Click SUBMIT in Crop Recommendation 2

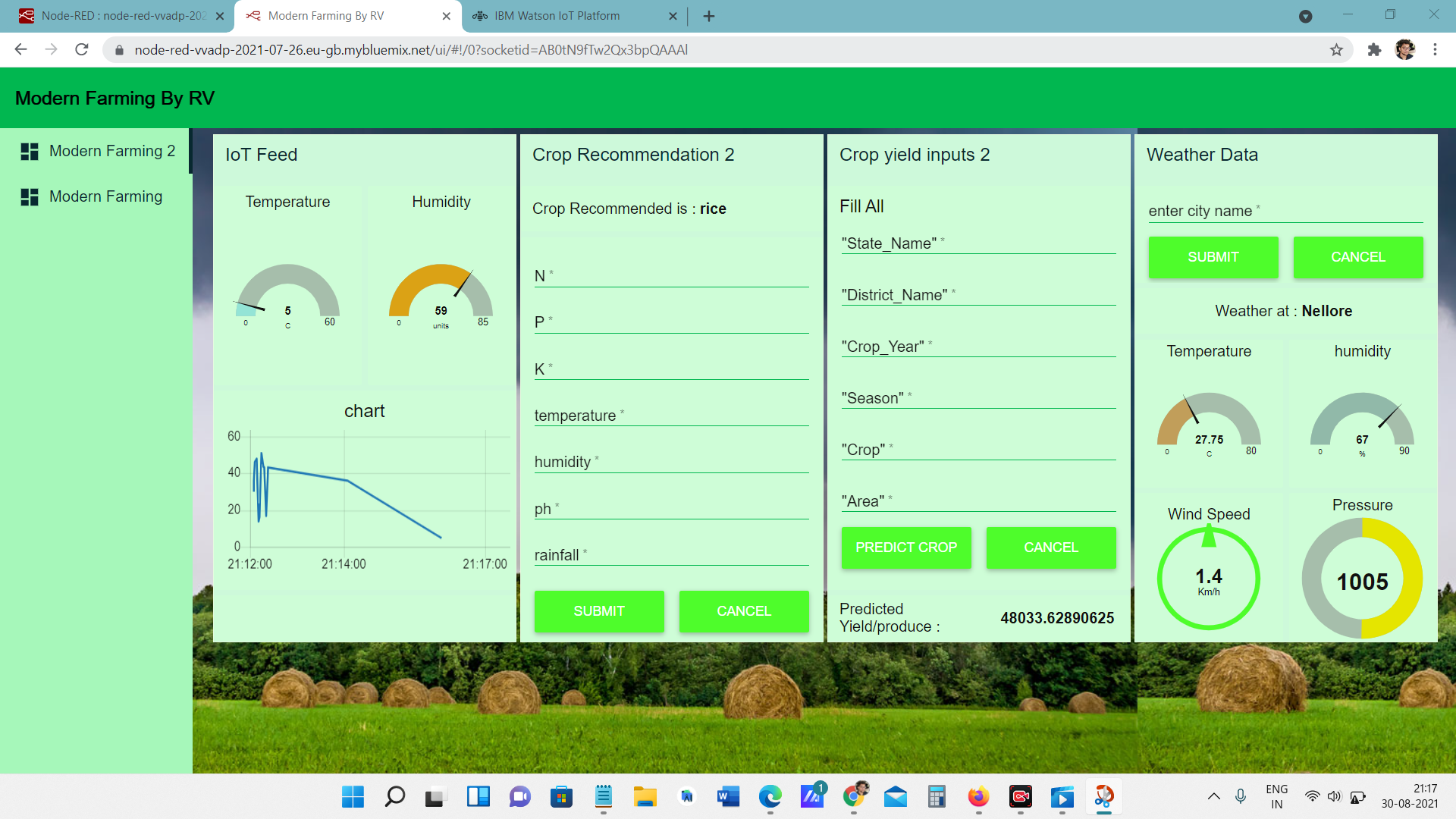tap(598, 611)
